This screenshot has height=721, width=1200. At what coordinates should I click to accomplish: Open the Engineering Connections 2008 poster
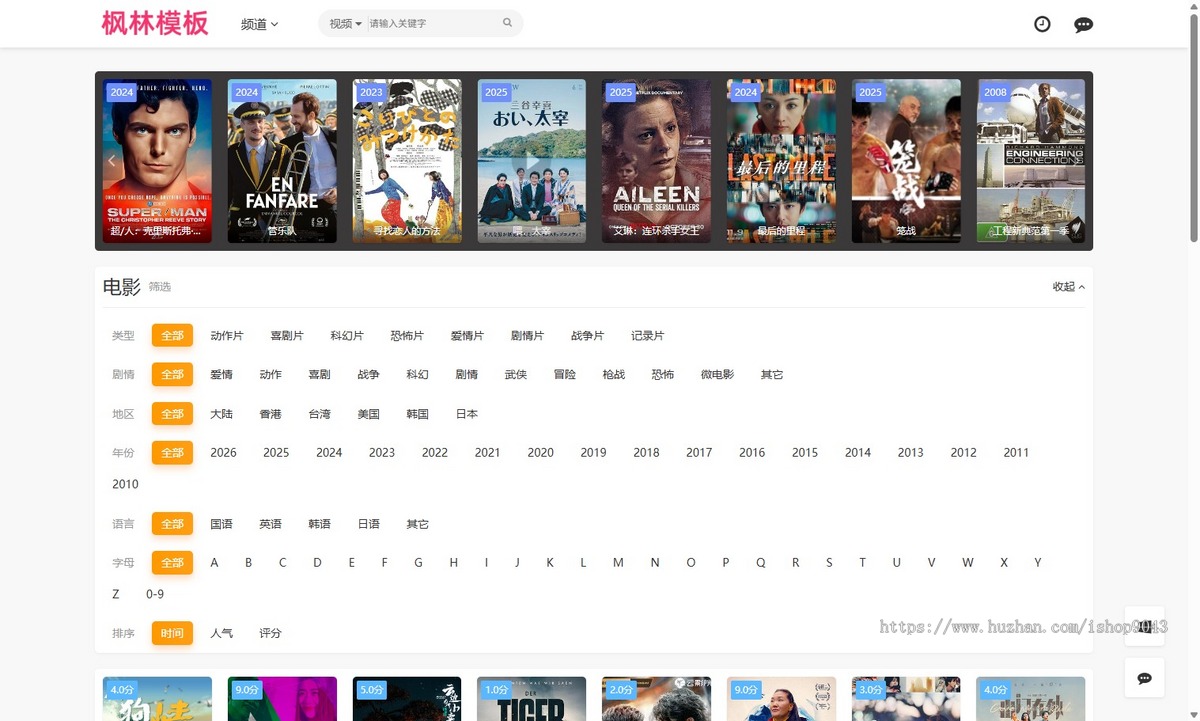pyautogui.click(x=1031, y=161)
